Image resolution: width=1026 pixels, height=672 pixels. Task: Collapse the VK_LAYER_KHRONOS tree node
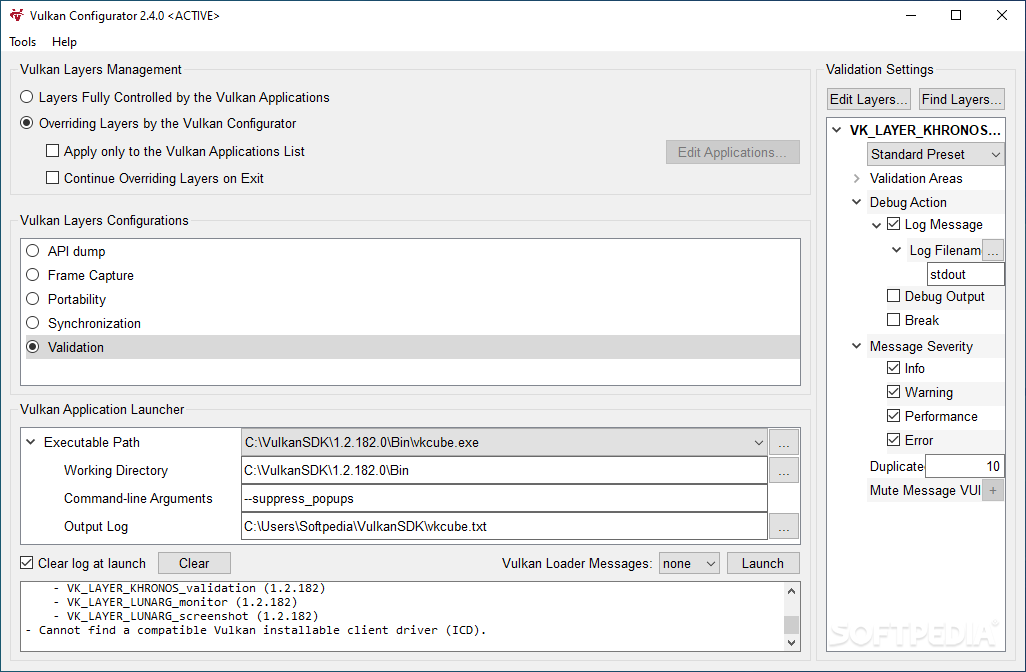[x=836, y=130]
